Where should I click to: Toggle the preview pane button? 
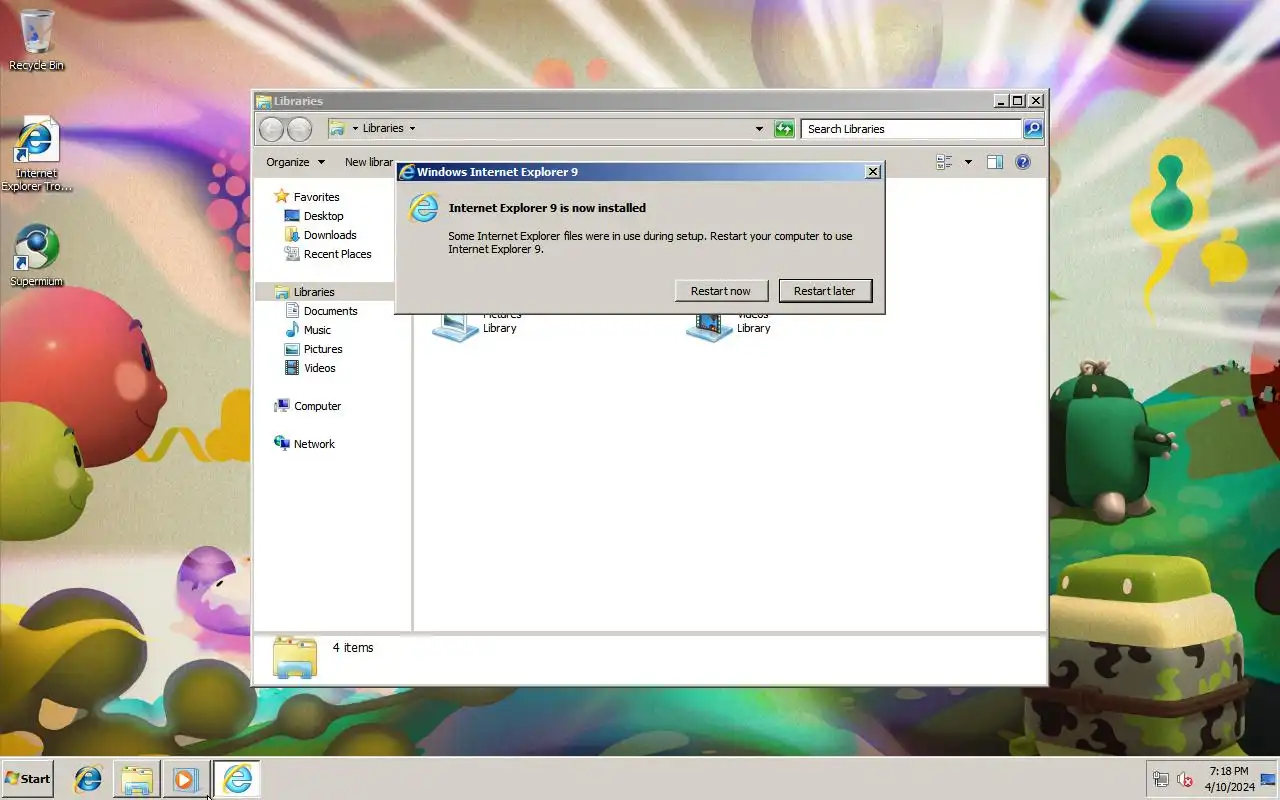(995, 162)
